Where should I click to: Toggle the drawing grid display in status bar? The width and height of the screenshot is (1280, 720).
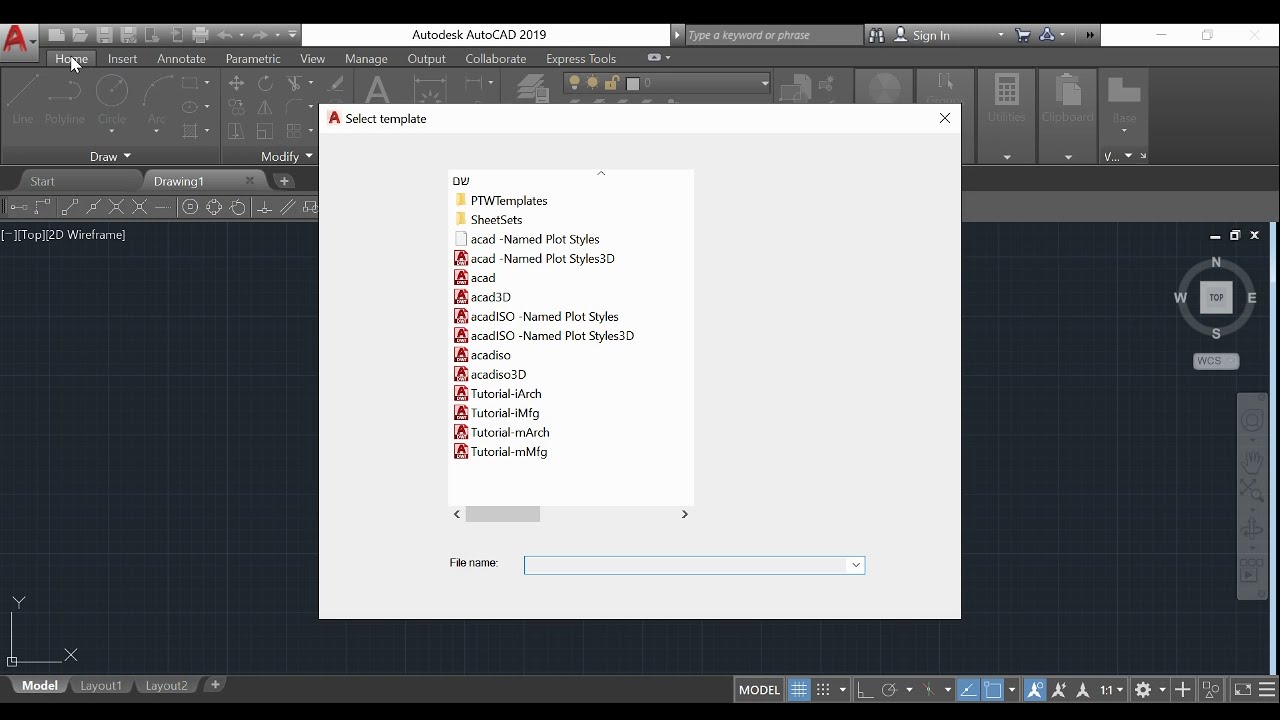coord(798,690)
